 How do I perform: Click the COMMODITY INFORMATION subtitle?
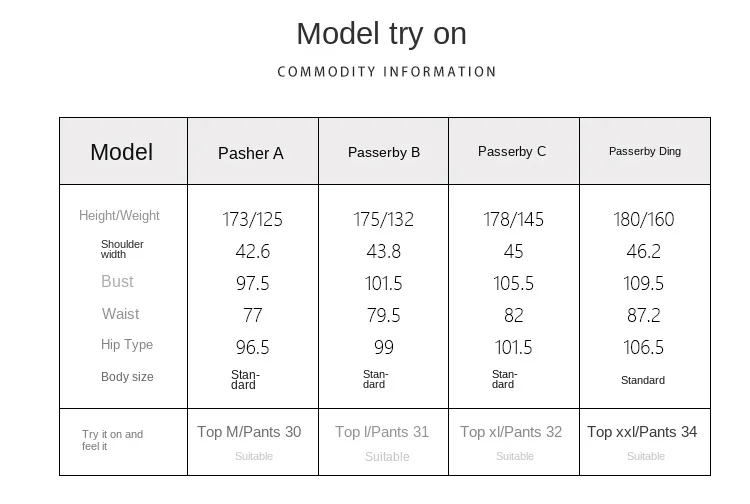(x=386, y=72)
